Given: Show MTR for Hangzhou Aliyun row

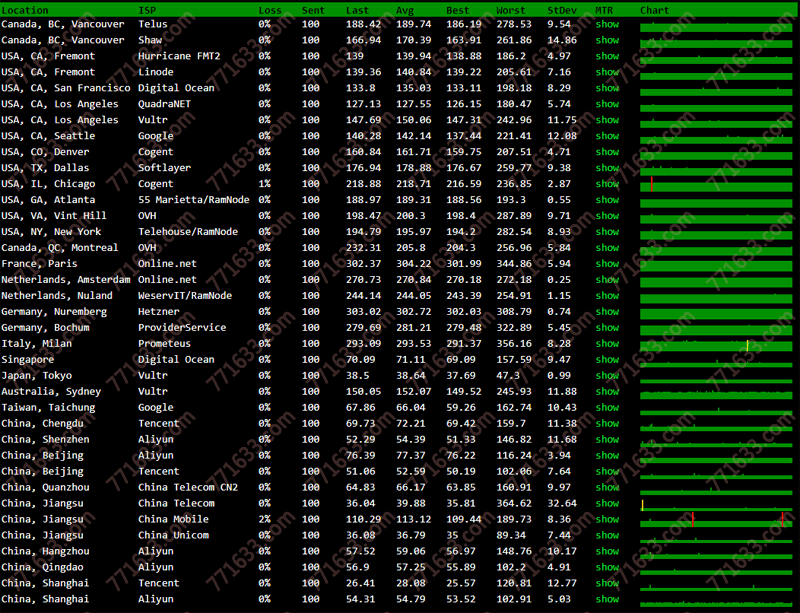Looking at the screenshot, I should [x=607, y=551].
